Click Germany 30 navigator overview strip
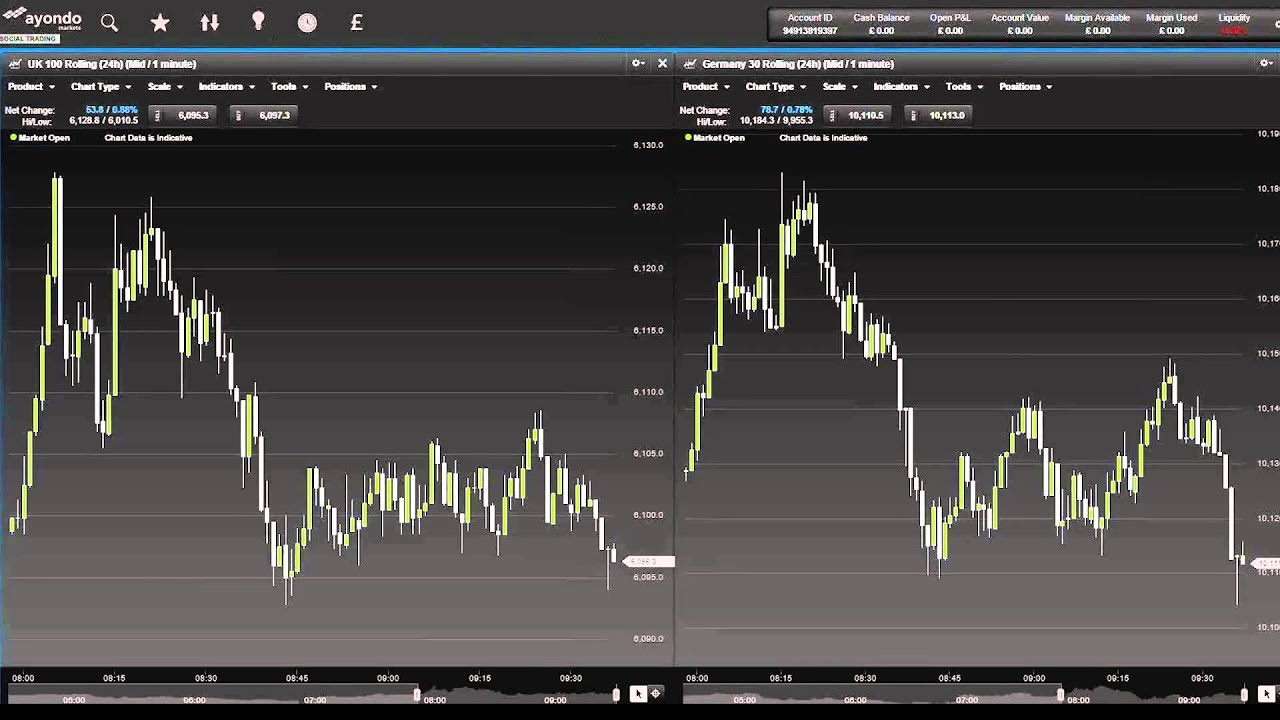The image size is (1280, 720). coord(965,695)
